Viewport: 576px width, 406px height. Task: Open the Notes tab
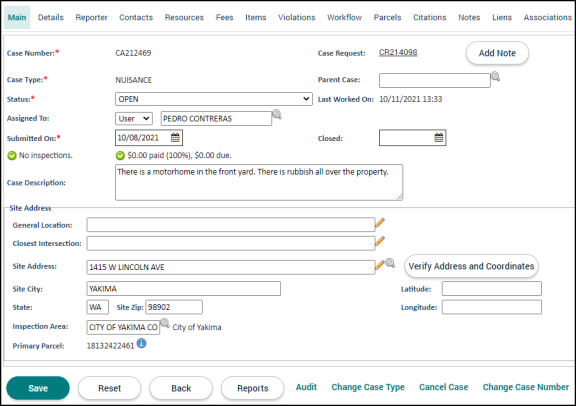pyautogui.click(x=469, y=17)
